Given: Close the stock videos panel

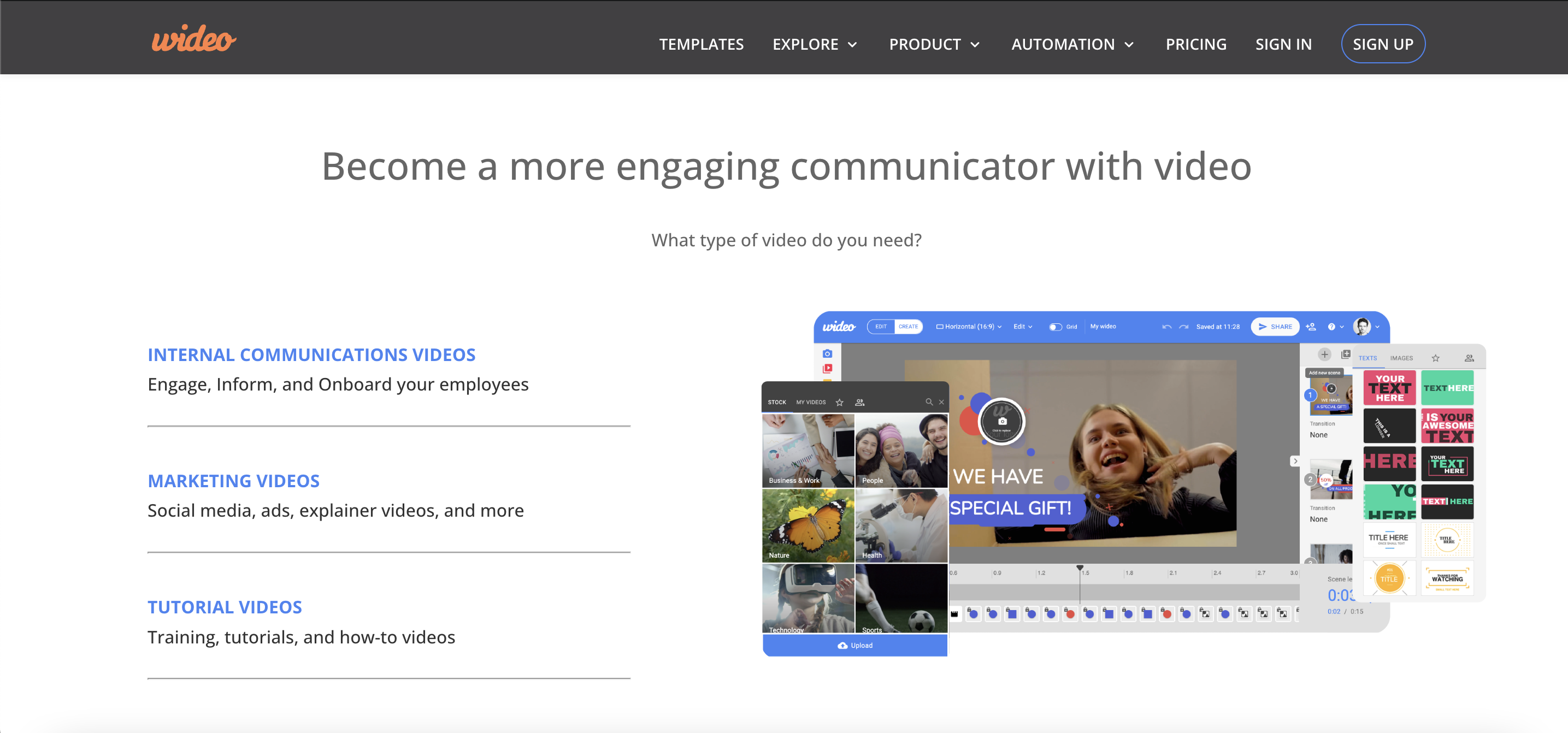Looking at the screenshot, I should (941, 402).
